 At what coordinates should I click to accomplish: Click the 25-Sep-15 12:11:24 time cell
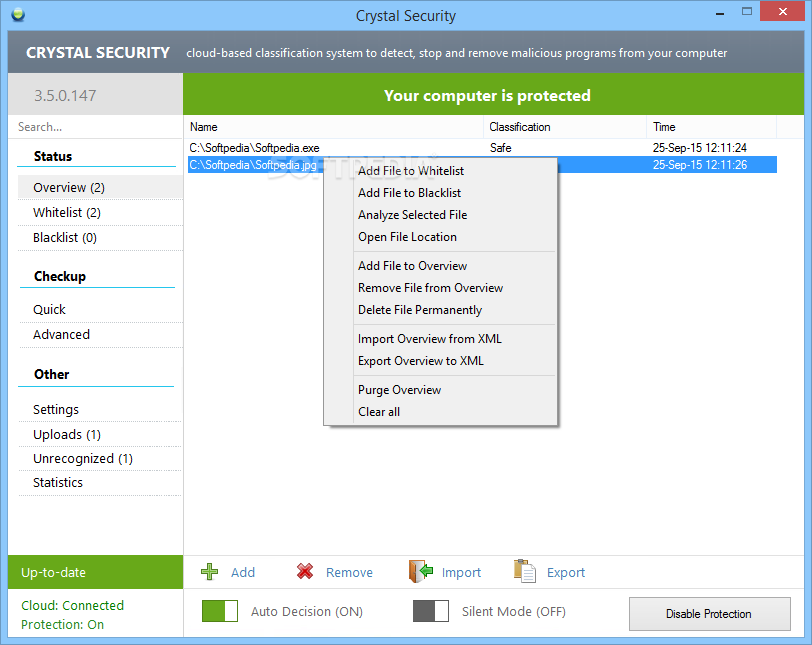699,148
